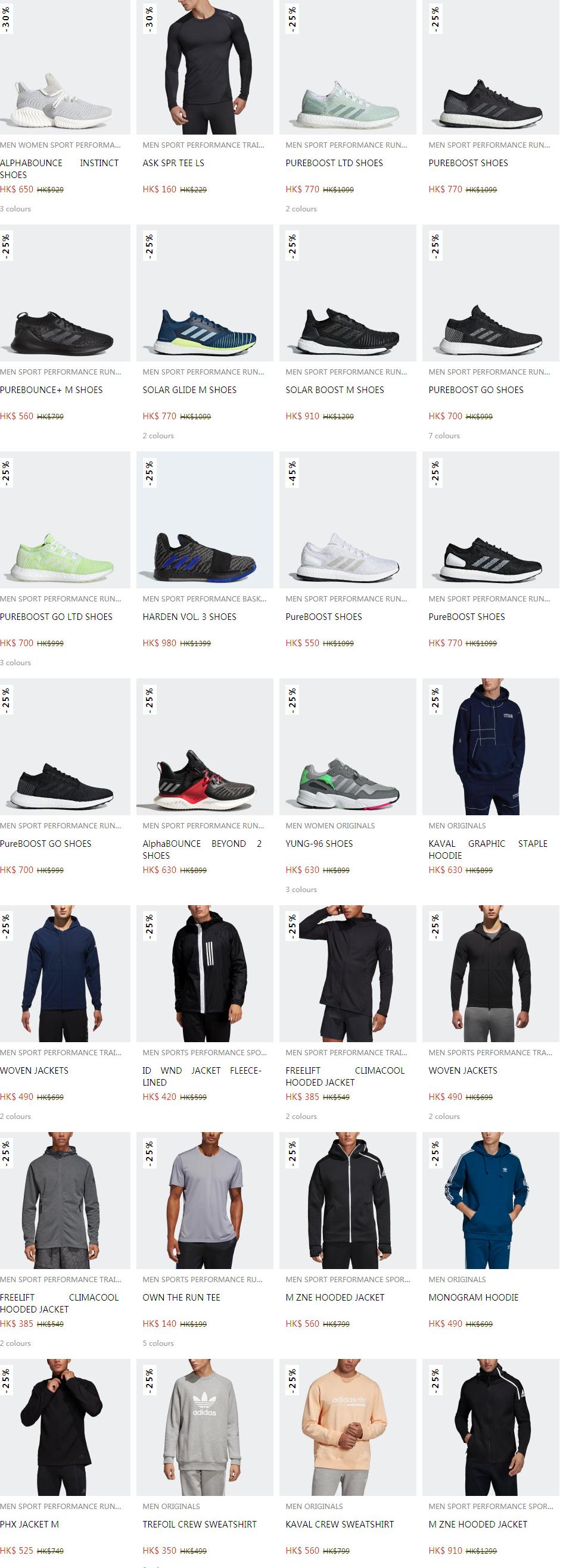Click the Harden Vol. 3 Shoes thumbnail

(204, 520)
